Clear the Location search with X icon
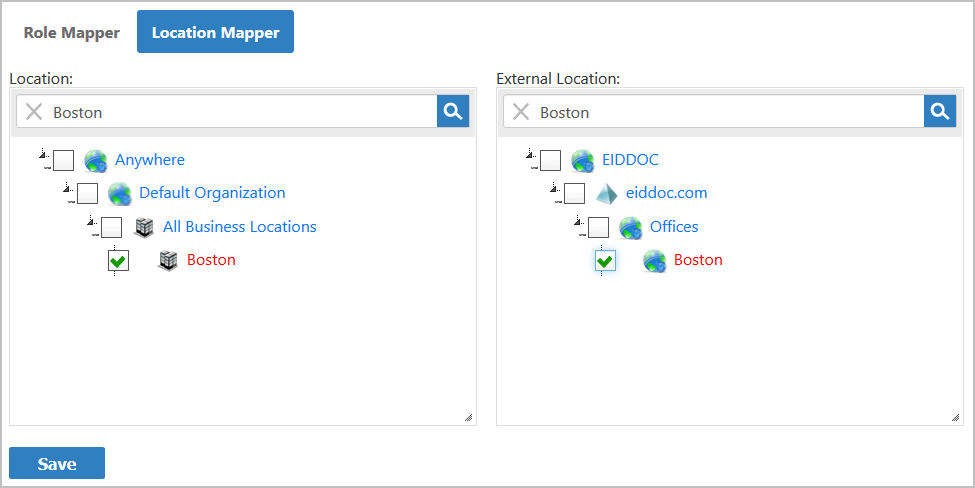Image resolution: width=975 pixels, height=488 pixels. click(x=34, y=112)
